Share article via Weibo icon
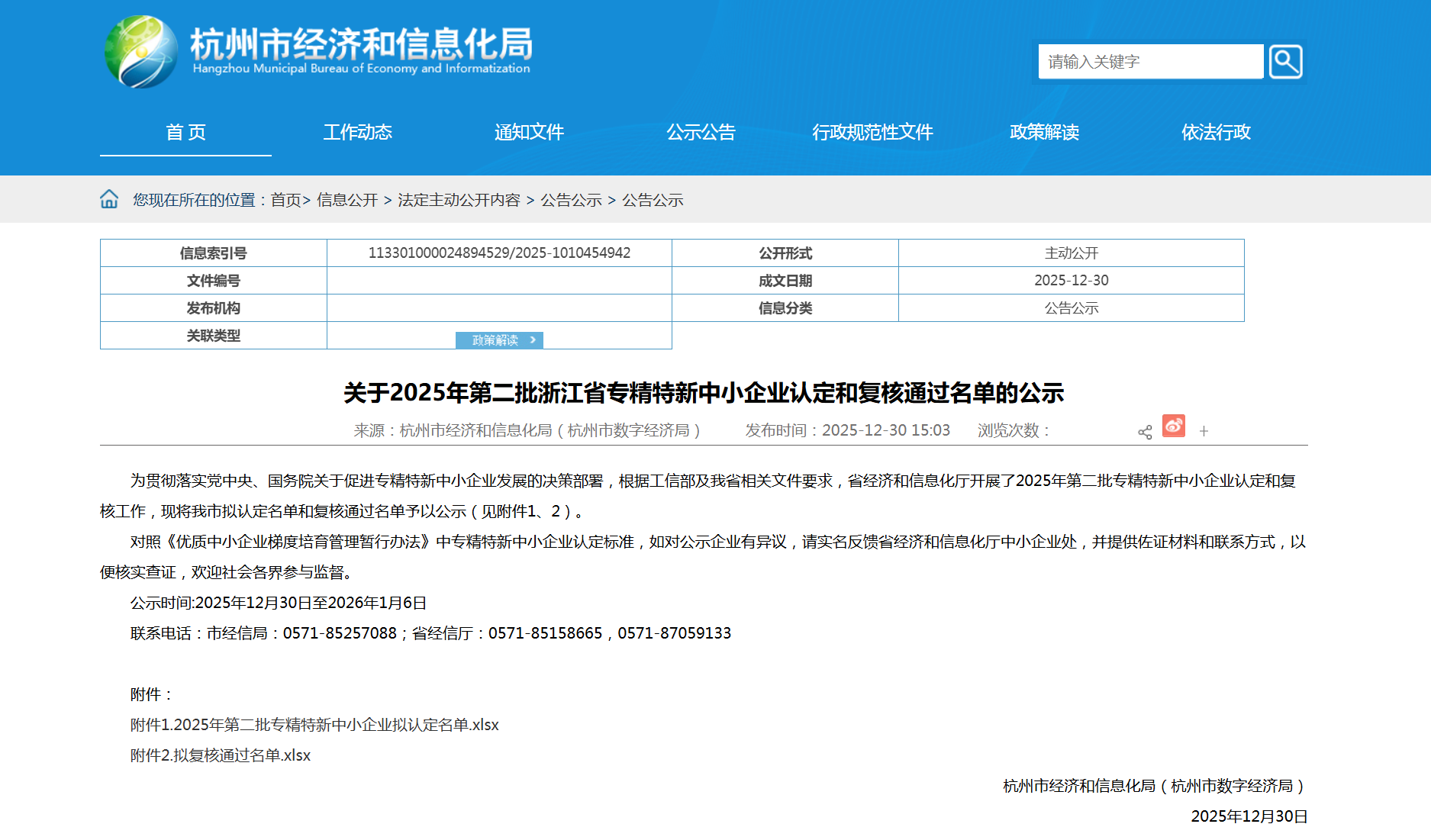 point(1173,426)
